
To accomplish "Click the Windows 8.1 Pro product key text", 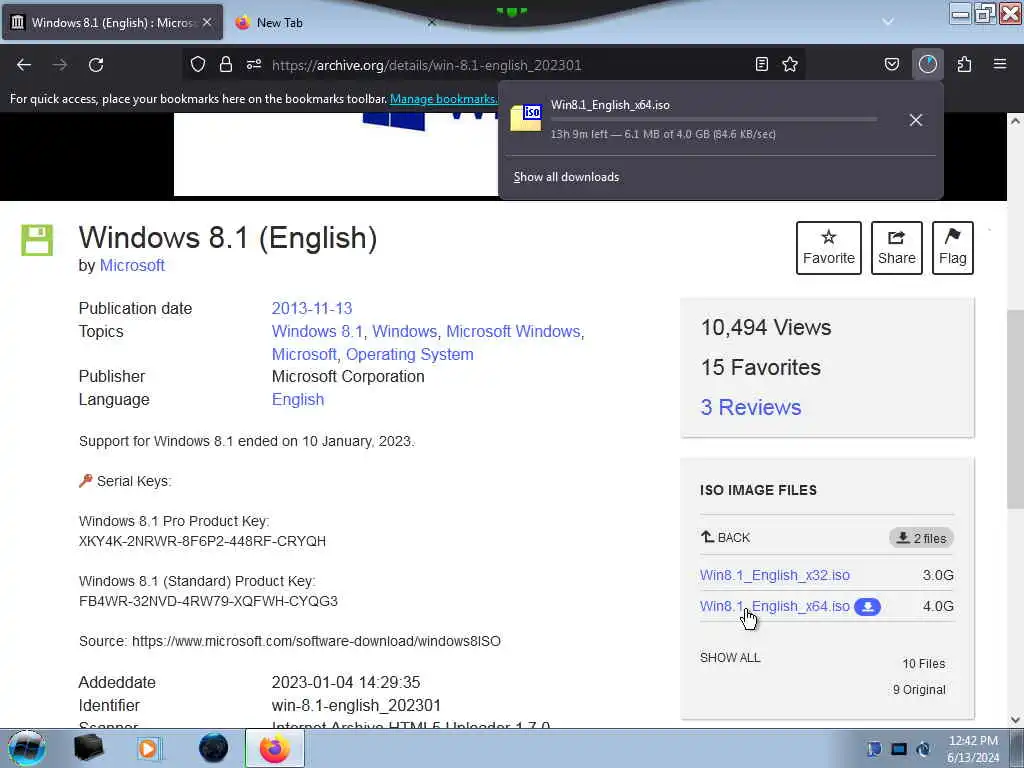I will point(202,541).
